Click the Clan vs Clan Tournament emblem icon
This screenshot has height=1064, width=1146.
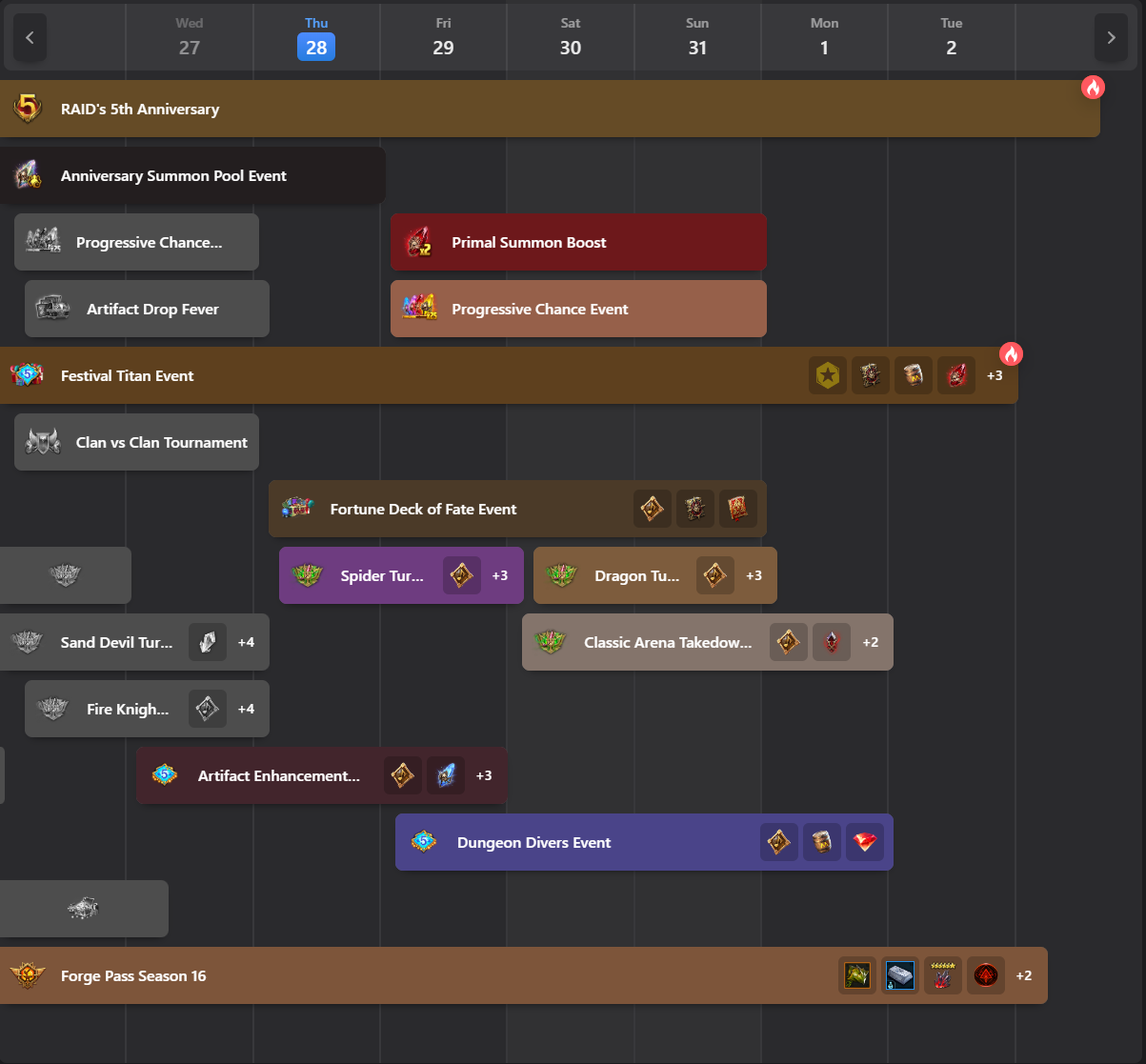pos(43,442)
